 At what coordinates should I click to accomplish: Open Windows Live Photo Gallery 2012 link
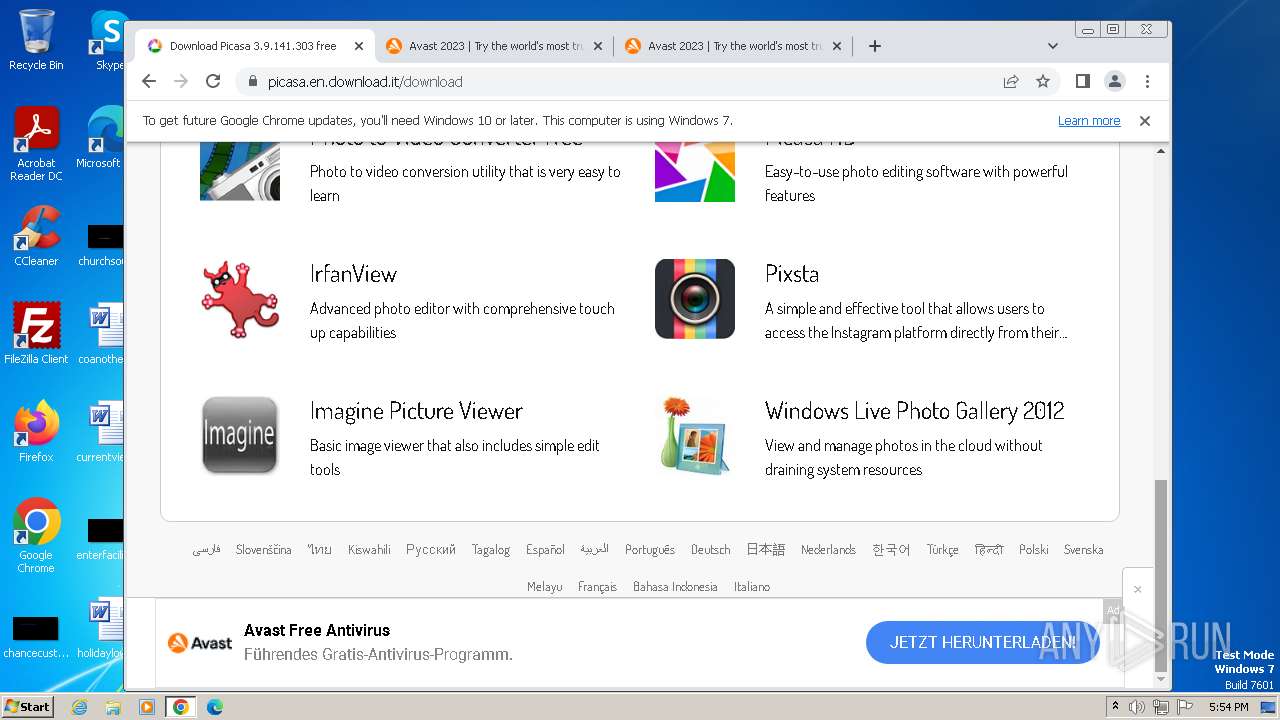pos(914,411)
